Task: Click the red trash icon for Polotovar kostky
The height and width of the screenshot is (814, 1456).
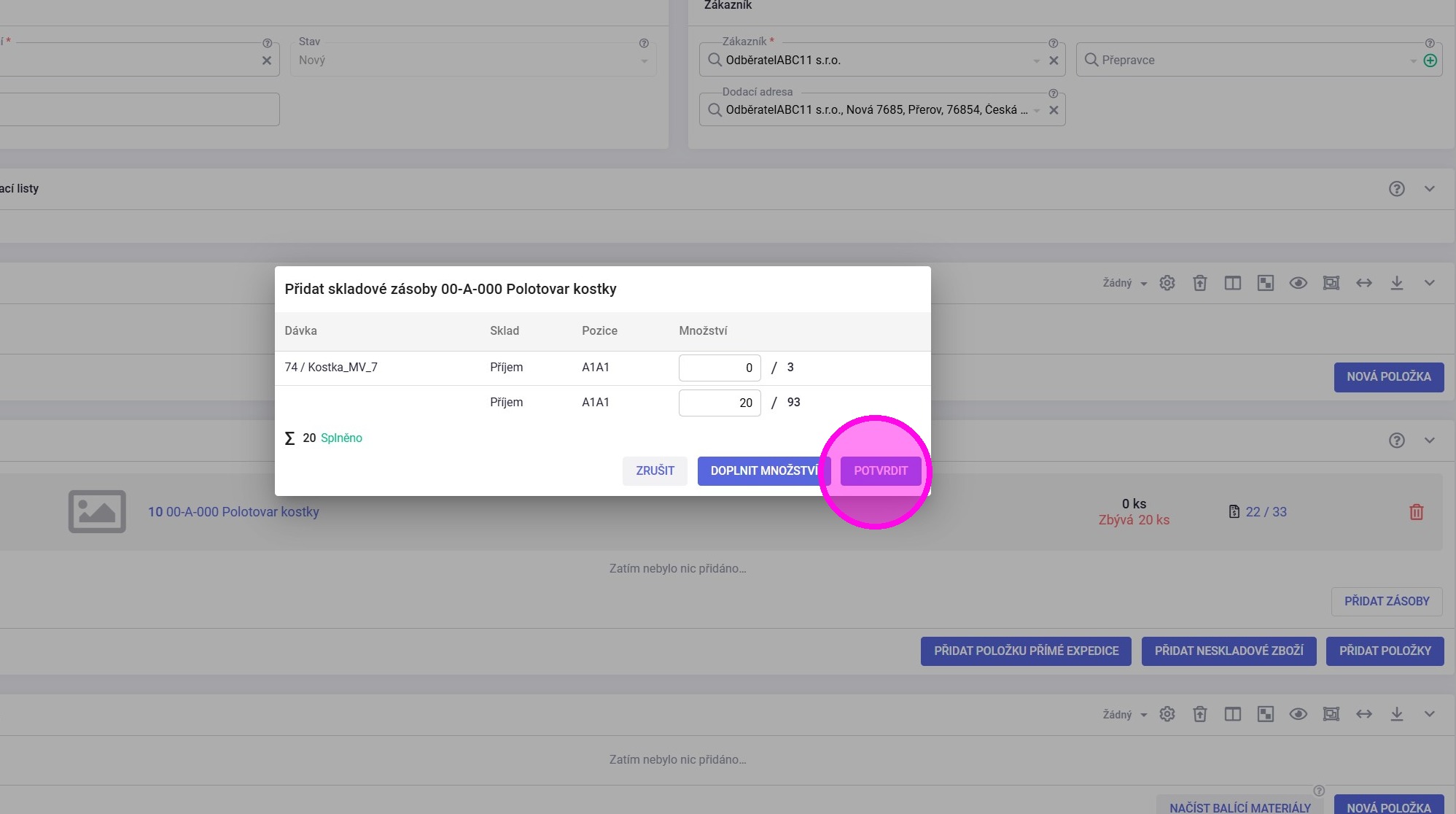Action: pyautogui.click(x=1416, y=512)
